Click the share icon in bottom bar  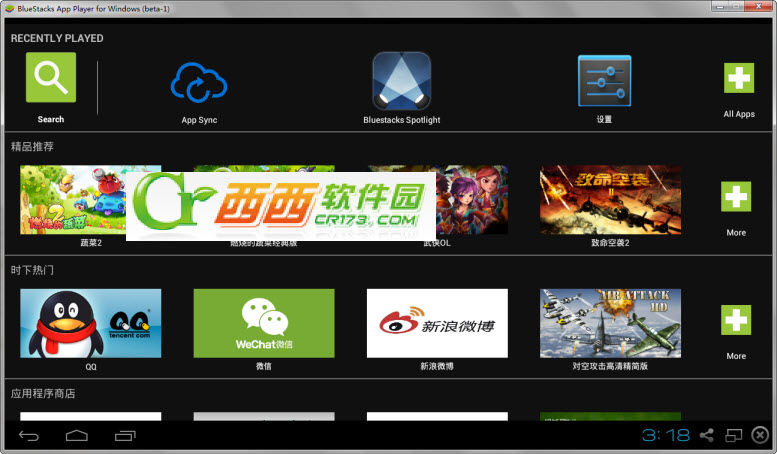707,435
